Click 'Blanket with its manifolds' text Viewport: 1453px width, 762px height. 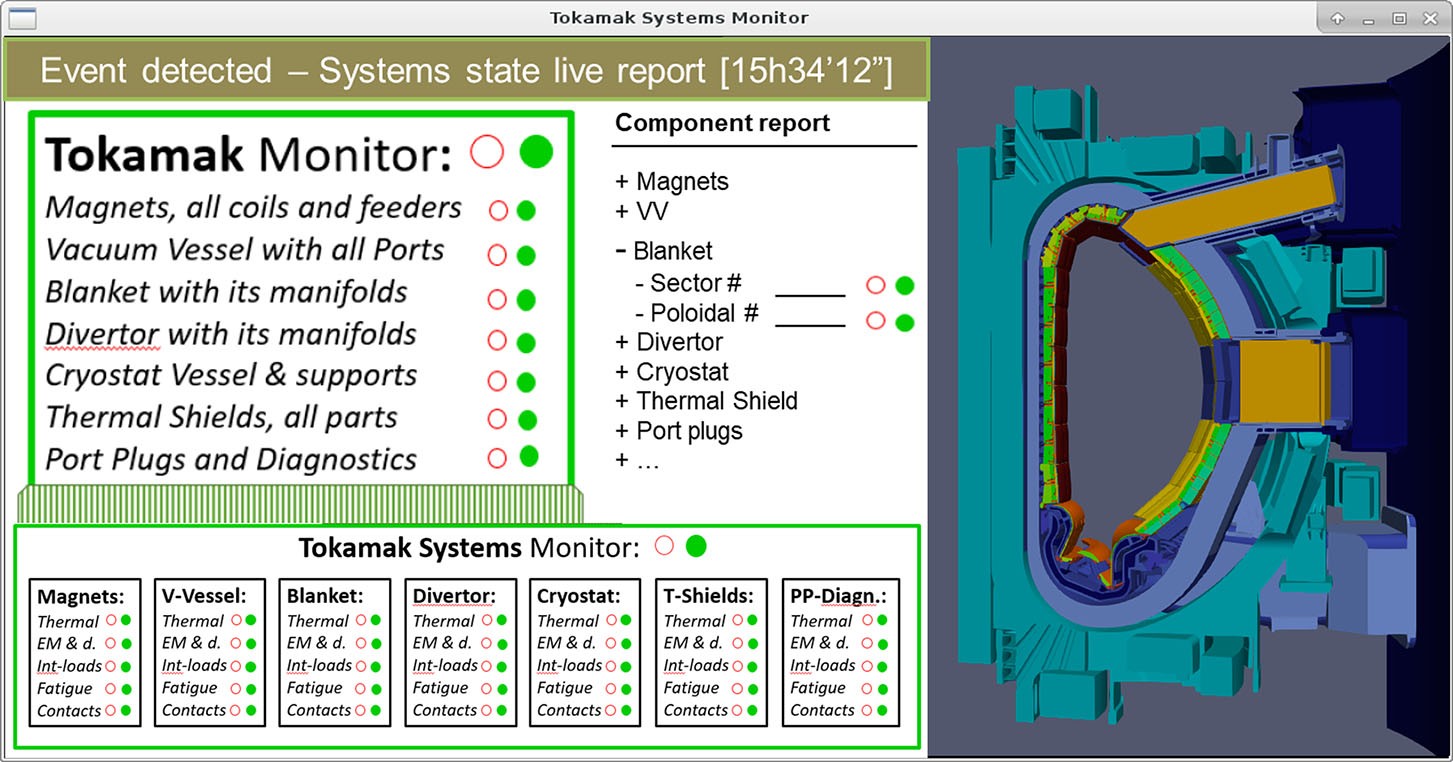point(227,292)
